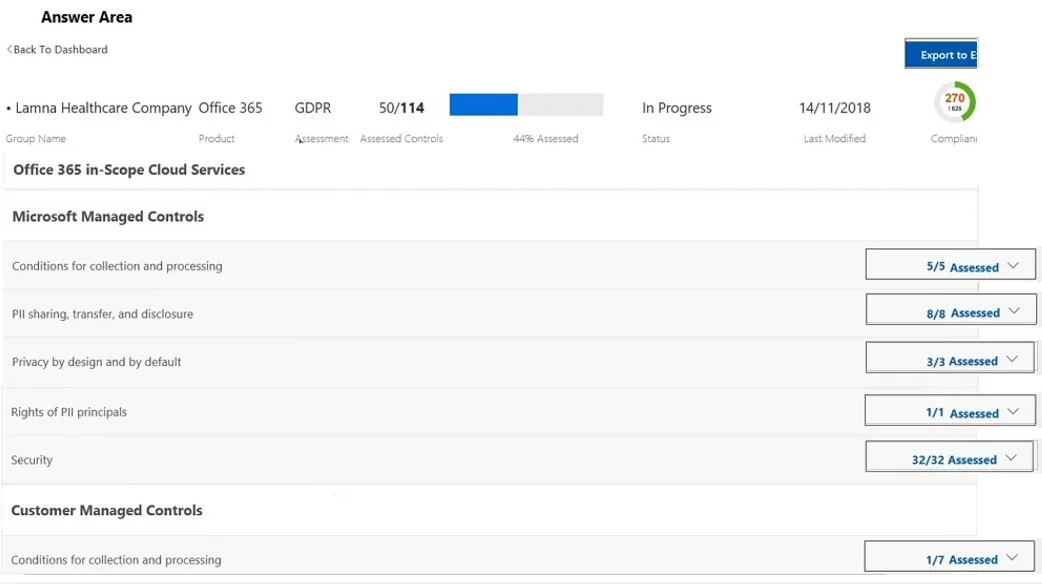1042x584 pixels.
Task: Click the Rights of PII principals row
Action: (x=490, y=412)
